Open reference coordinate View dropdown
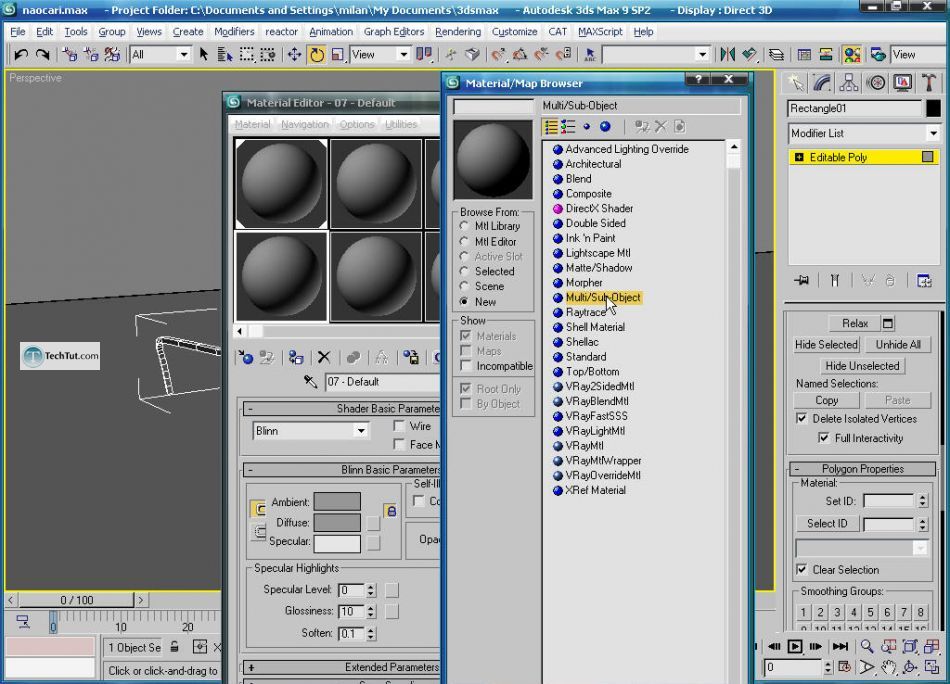Screen dimensions: 950x684 (380, 55)
